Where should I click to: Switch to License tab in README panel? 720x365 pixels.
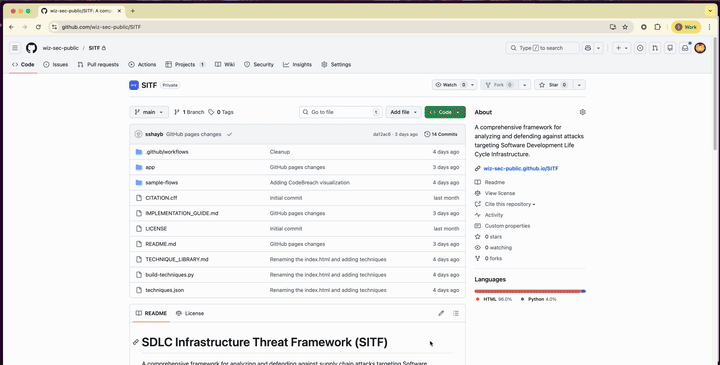190,313
